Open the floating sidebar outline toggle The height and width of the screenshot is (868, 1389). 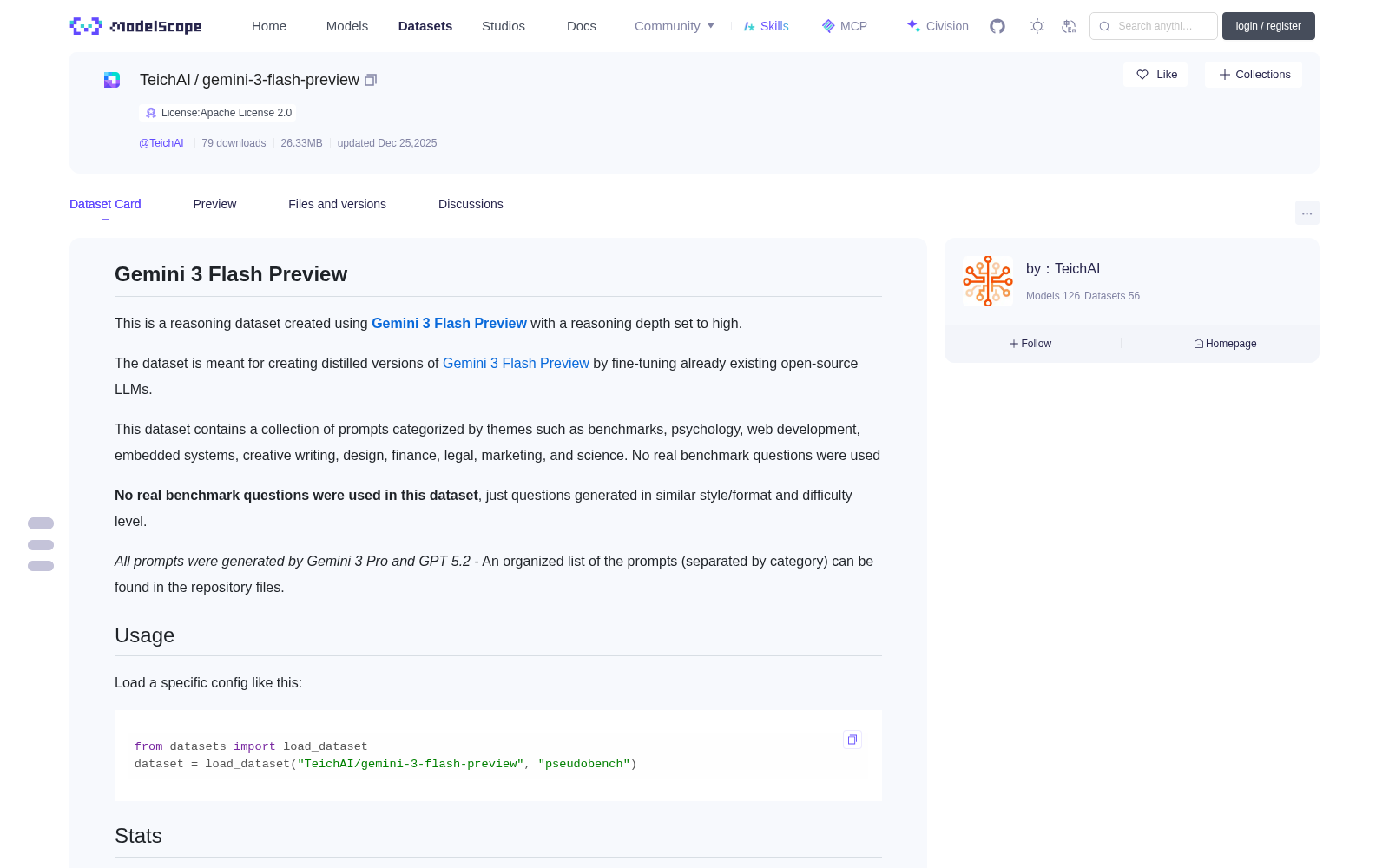pos(41,544)
